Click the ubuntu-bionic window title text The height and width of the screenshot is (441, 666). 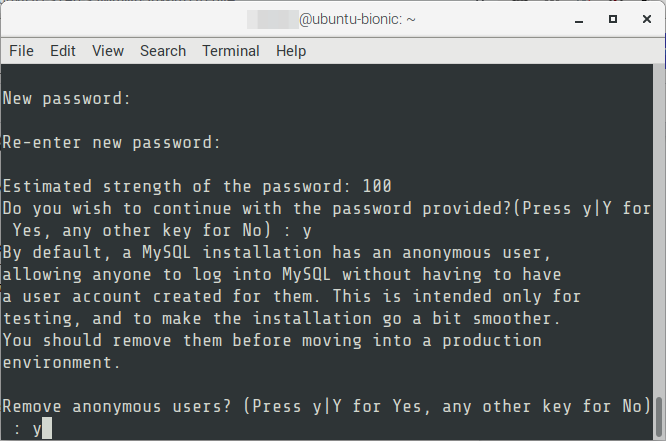(x=357, y=20)
